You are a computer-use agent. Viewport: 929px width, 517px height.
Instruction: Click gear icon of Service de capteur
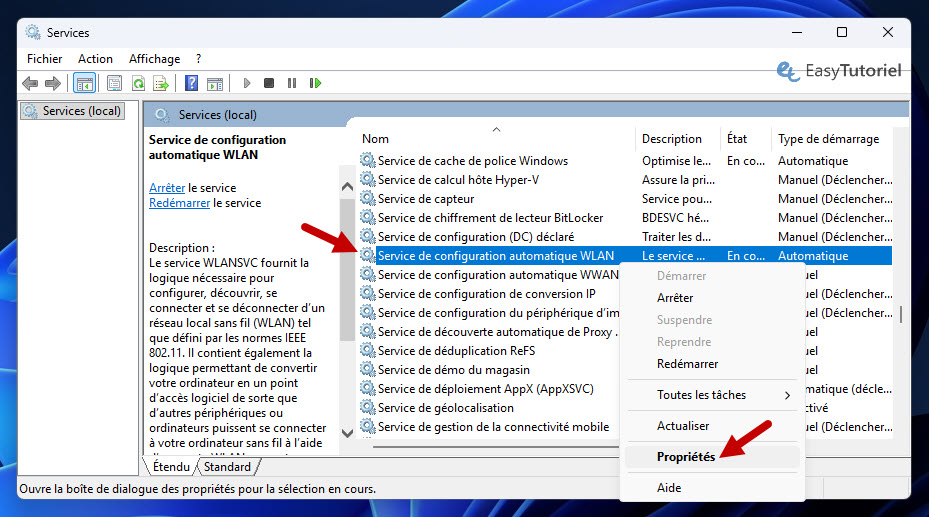point(368,198)
